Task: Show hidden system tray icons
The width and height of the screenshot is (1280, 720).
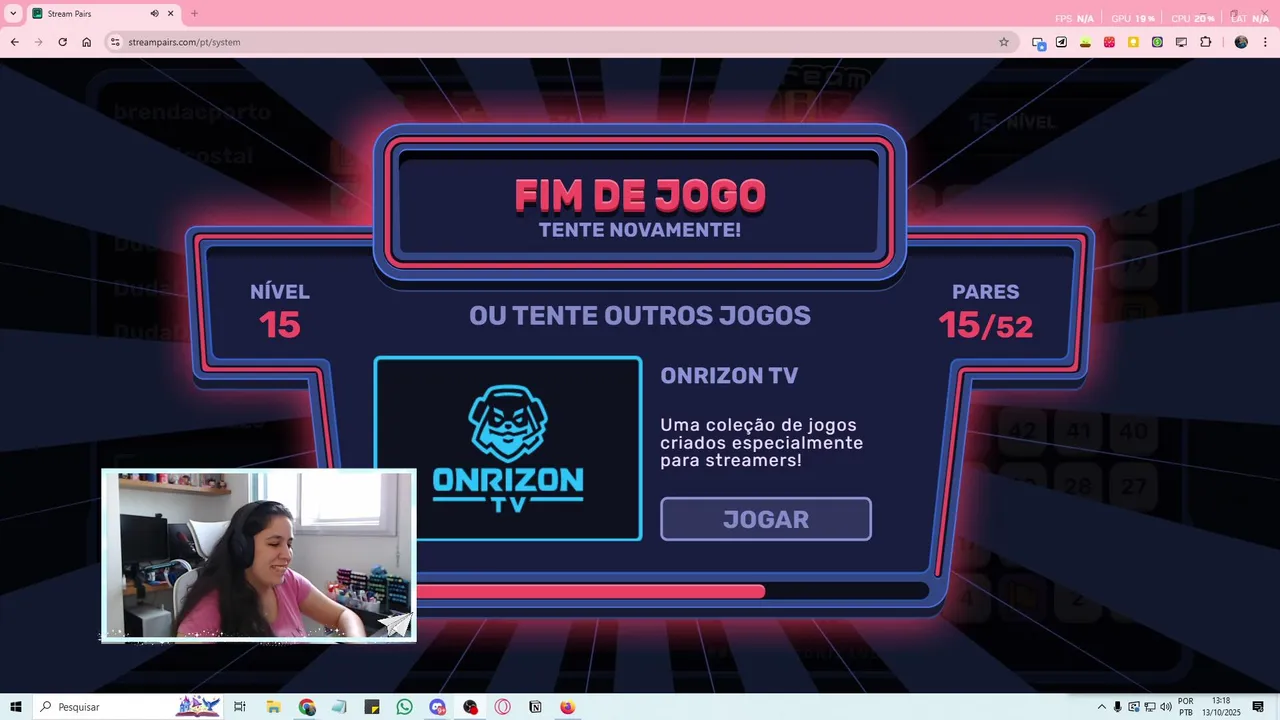Action: [1102, 707]
